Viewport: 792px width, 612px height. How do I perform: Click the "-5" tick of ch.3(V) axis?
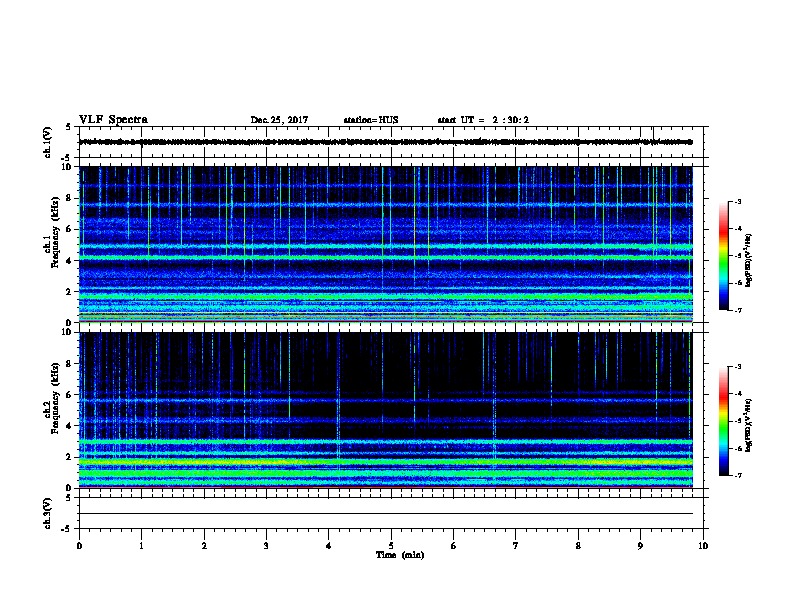(66, 529)
